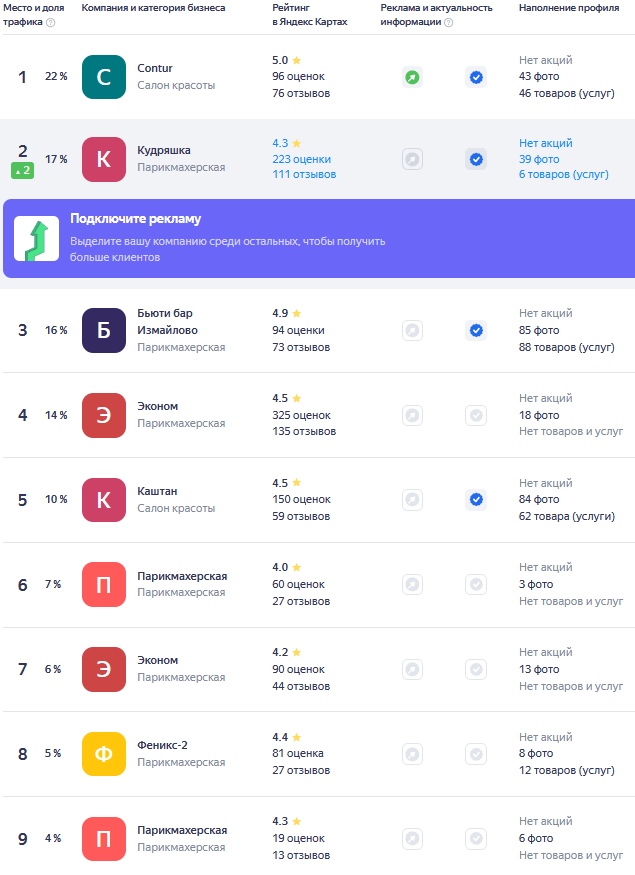Click '325 оценок' in the Эконом row
This screenshot has width=635, height=875.
(x=301, y=415)
